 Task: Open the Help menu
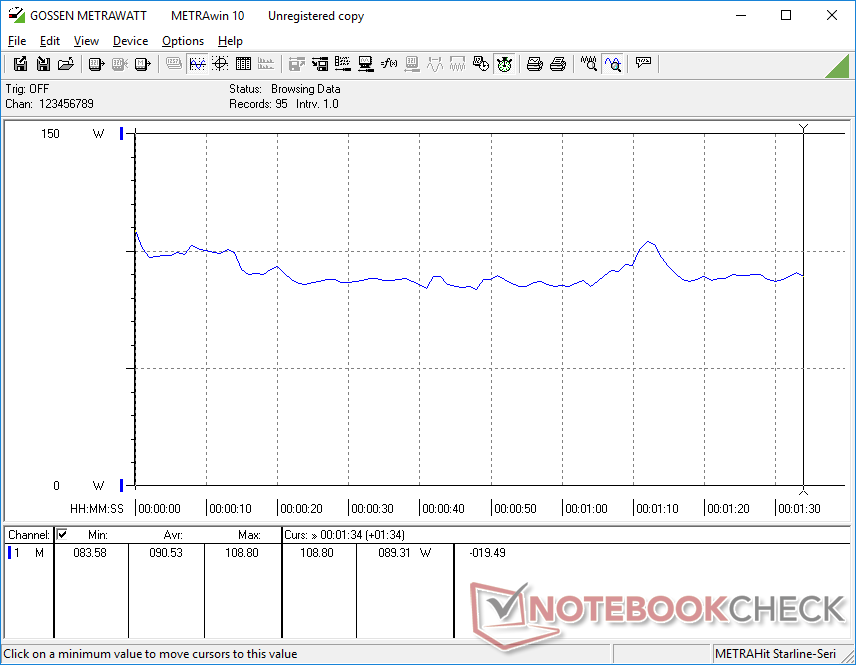pos(230,41)
